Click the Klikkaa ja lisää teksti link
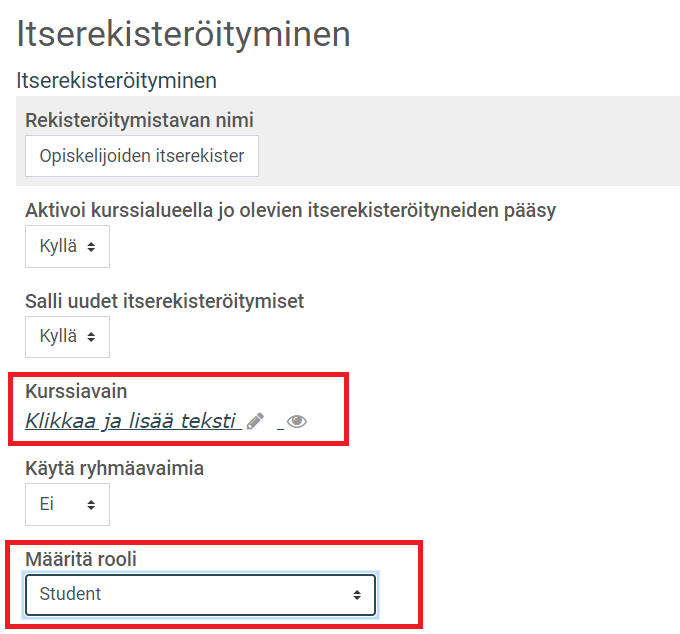 pyautogui.click(x=133, y=421)
